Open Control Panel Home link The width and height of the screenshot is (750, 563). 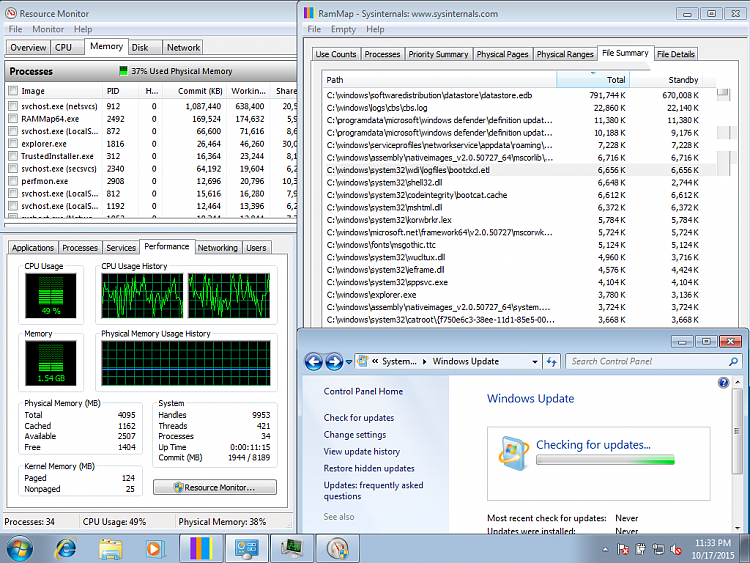pos(363,391)
